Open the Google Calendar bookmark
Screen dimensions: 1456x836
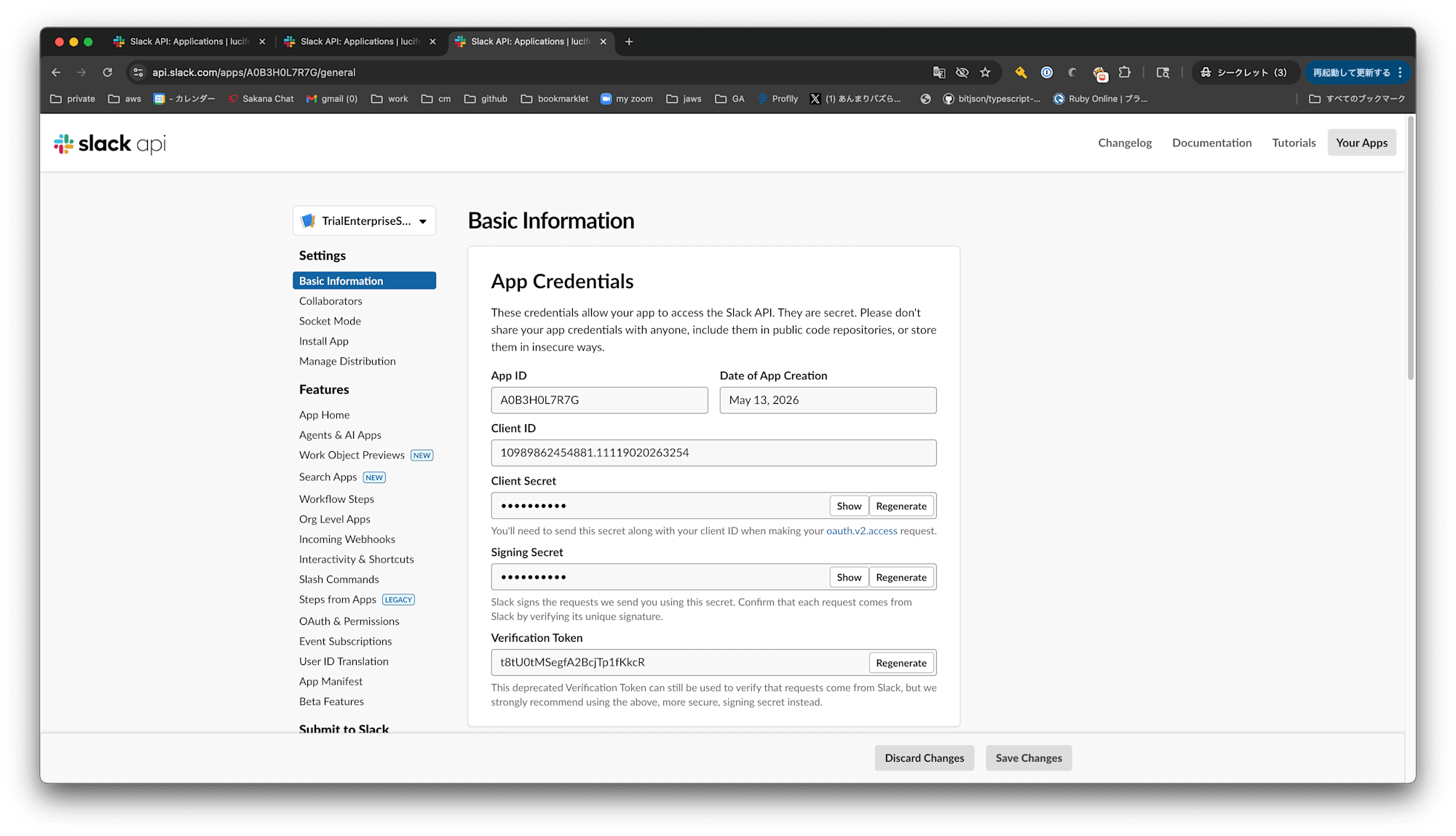tap(184, 99)
